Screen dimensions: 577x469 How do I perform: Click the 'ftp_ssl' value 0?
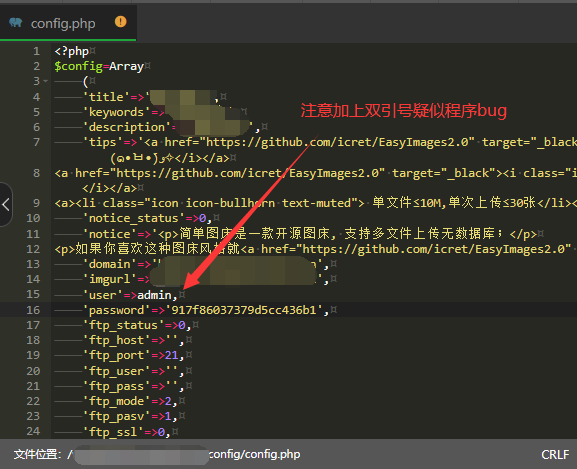[x=161, y=431]
